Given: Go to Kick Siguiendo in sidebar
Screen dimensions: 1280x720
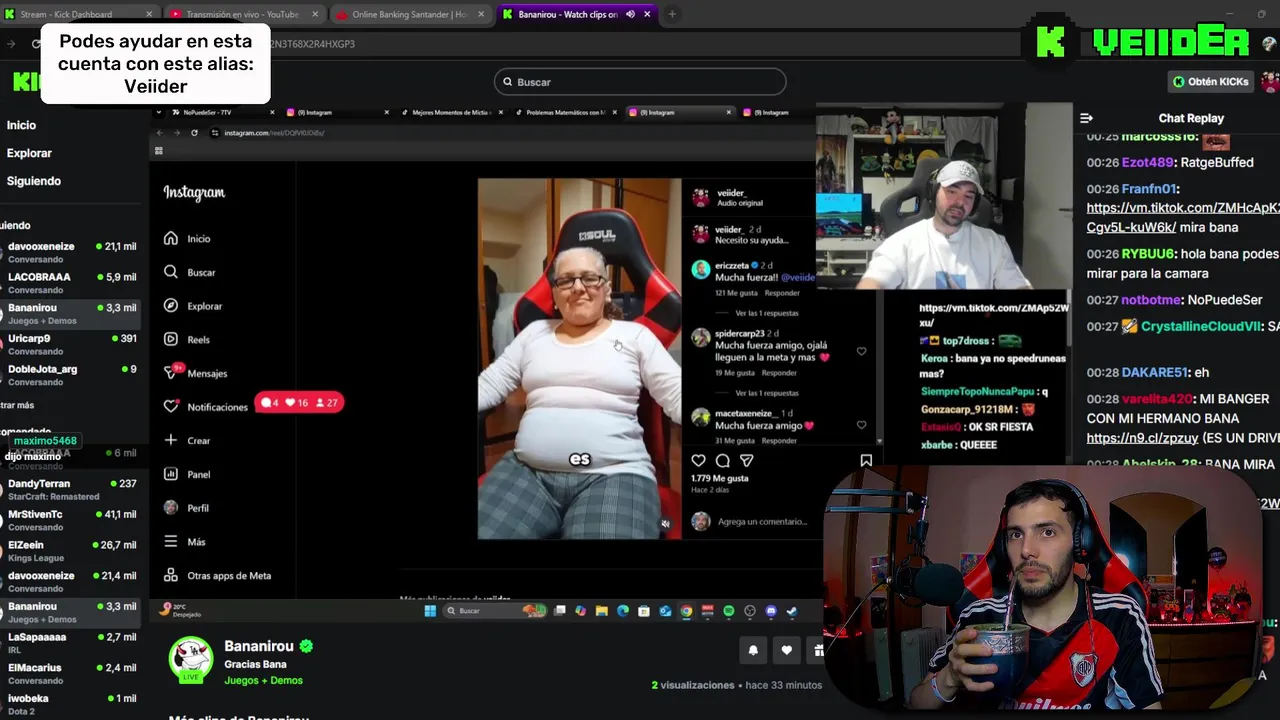Looking at the screenshot, I should 34,181.
